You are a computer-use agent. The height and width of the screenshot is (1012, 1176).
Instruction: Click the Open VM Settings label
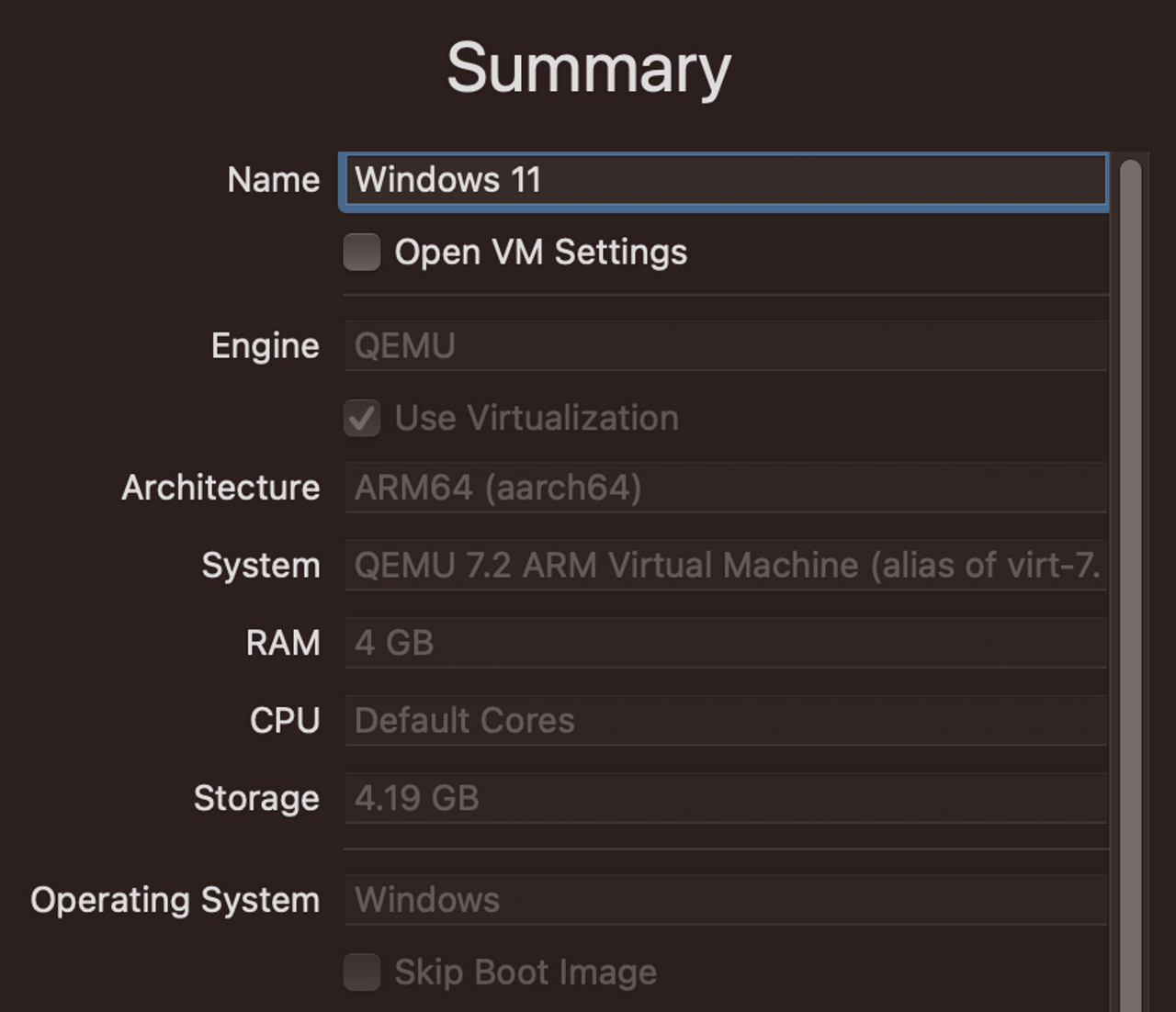click(x=541, y=253)
